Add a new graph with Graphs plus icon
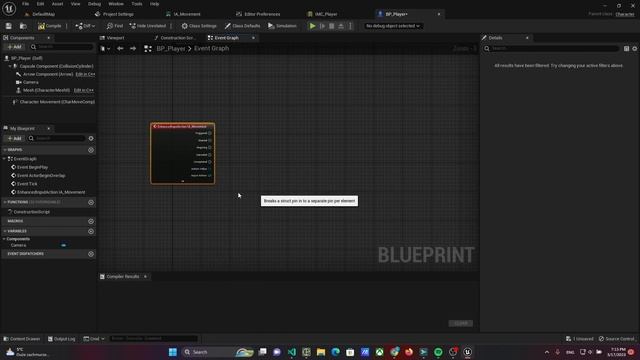The image size is (640, 360). (x=91, y=150)
